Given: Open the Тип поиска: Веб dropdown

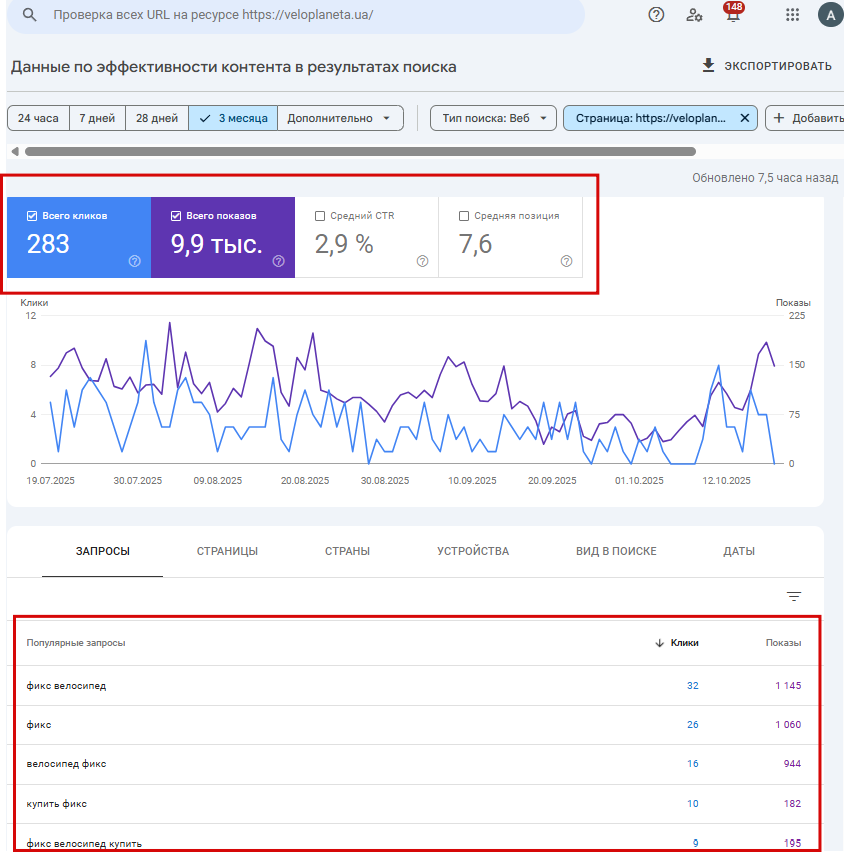Looking at the screenshot, I should coord(493,118).
